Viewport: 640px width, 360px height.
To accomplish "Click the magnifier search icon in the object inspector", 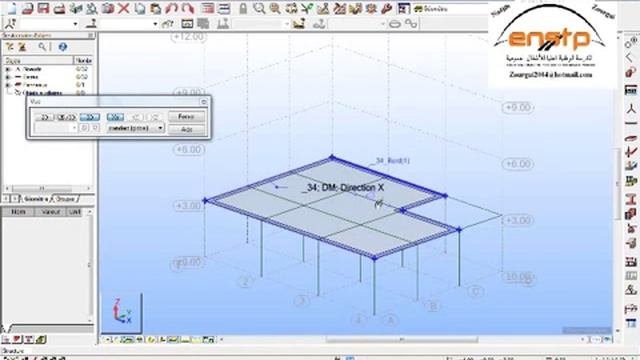I will (42, 47).
